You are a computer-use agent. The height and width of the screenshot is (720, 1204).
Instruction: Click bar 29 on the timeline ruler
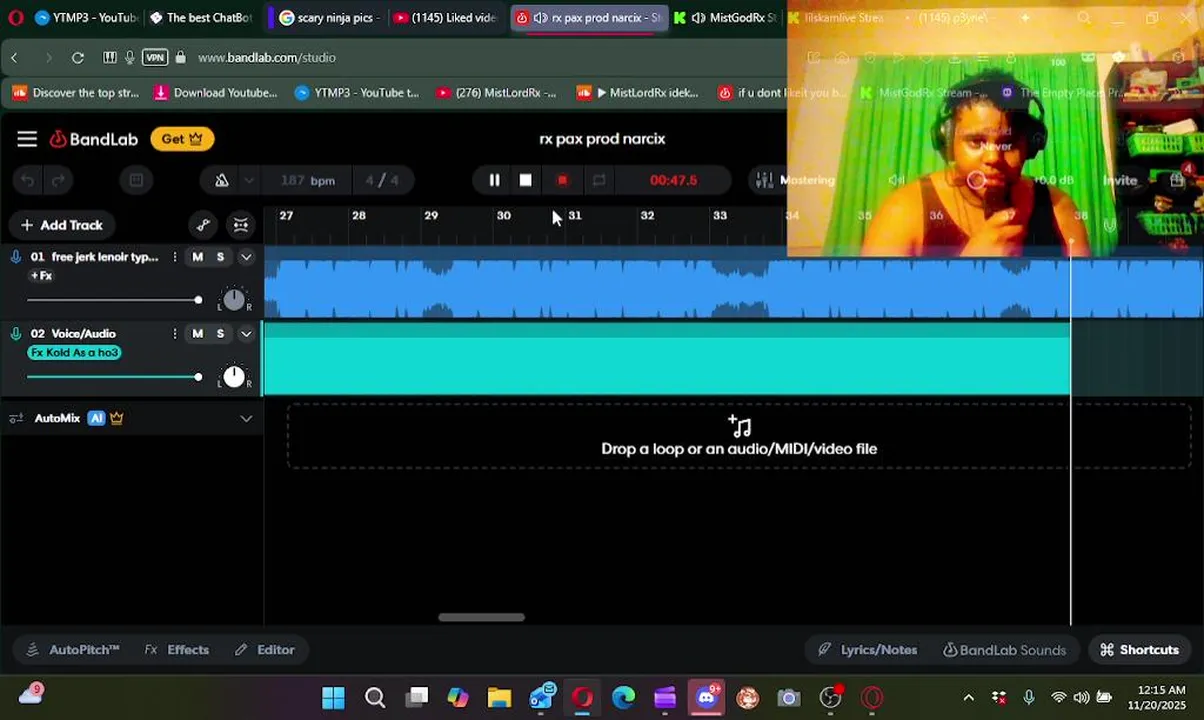pyautogui.click(x=431, y=216)
